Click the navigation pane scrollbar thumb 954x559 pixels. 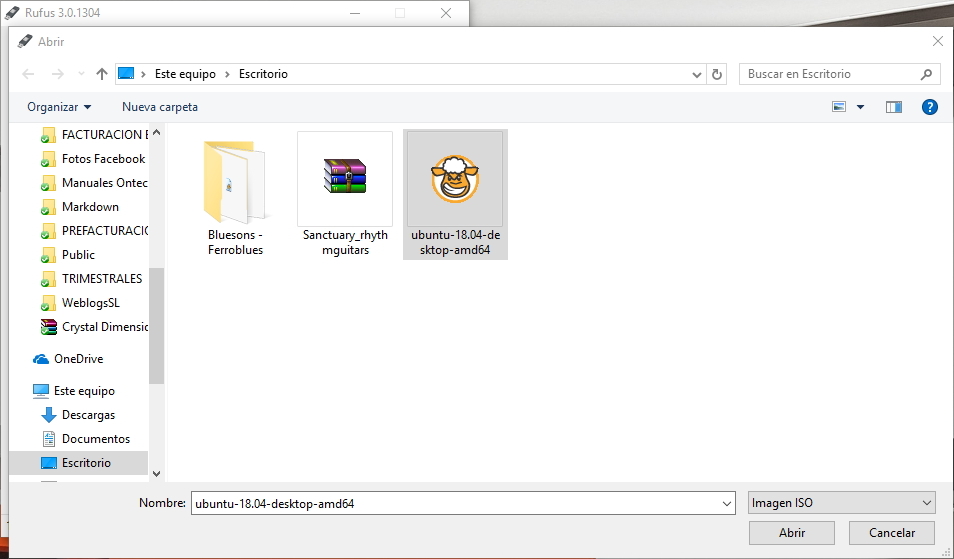tap(156, 325)
